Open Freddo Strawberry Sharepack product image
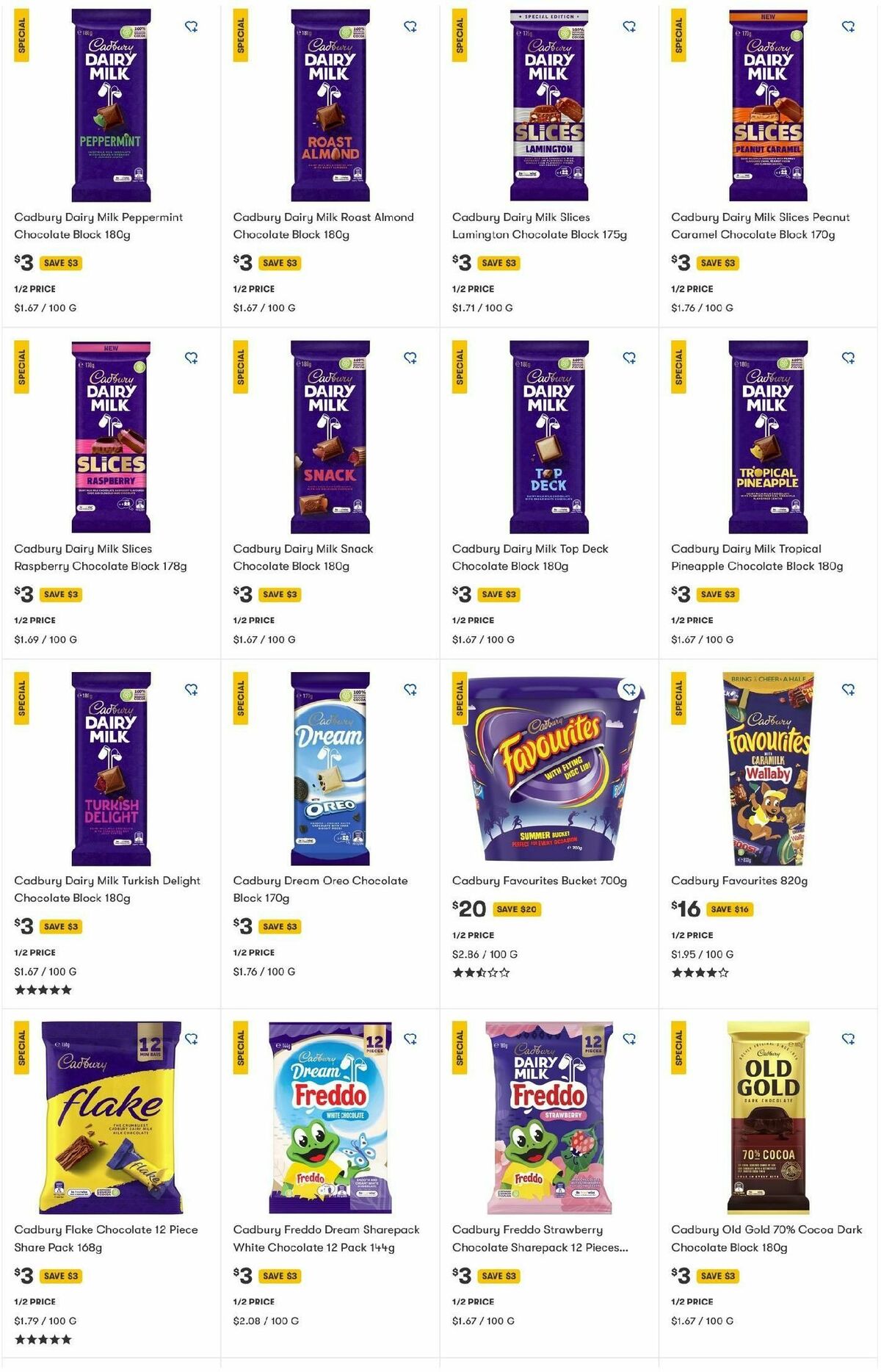The width and height of the screenshot is (881, 1372). pos(549,1117)
